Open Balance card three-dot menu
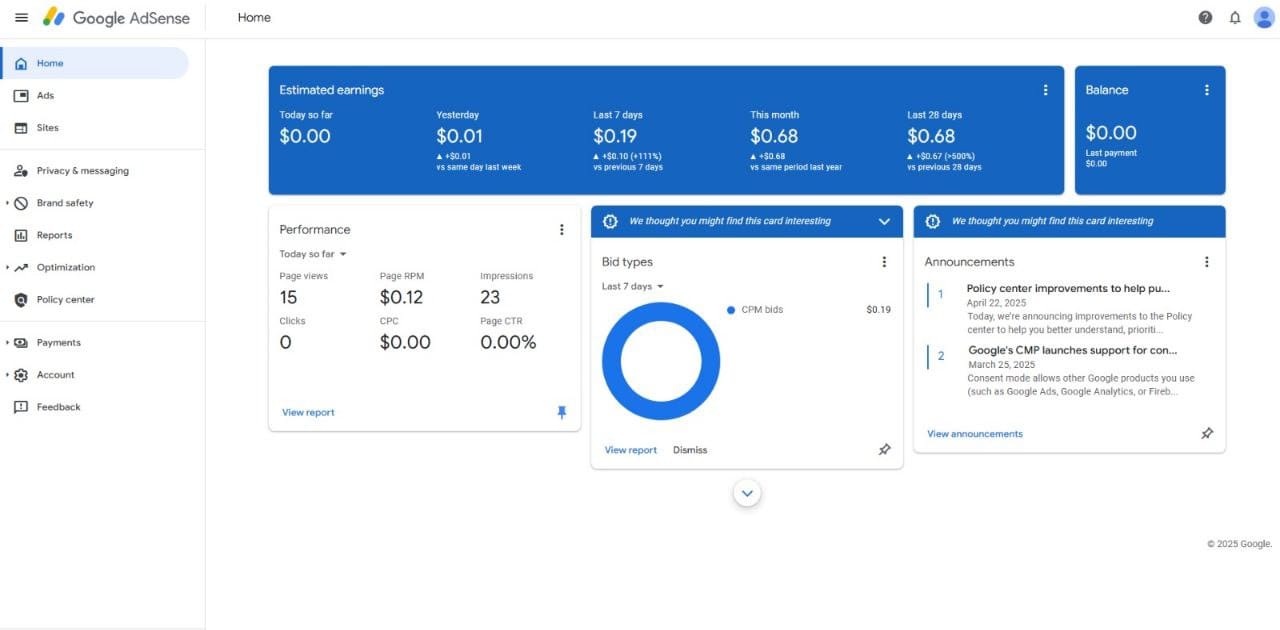 click(1207, 90)
